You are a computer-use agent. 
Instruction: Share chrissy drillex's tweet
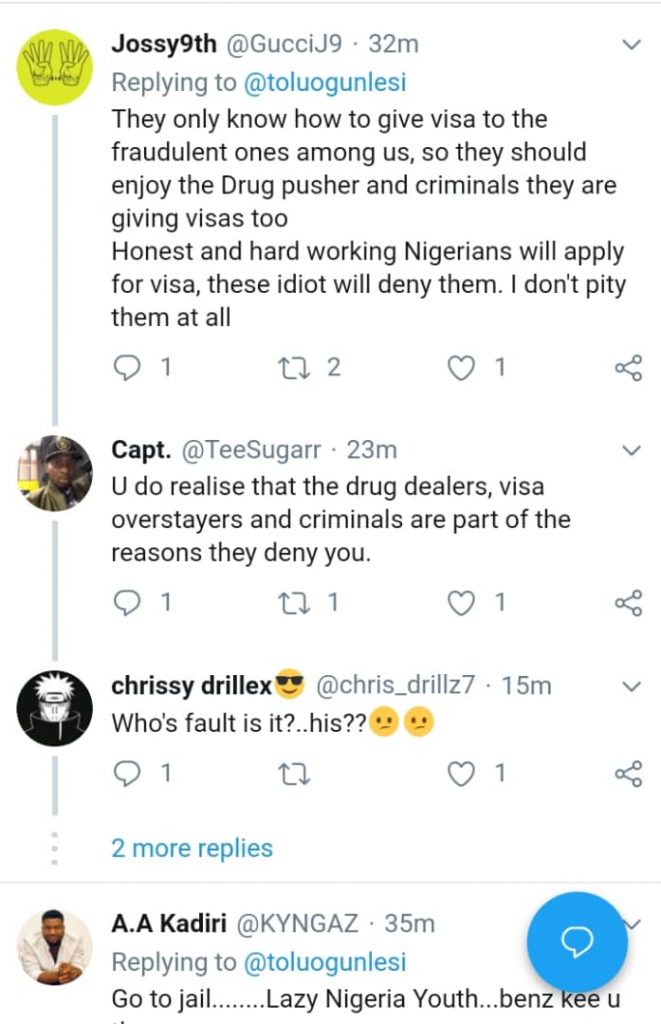pyautogui.click(x=628, y=773)
